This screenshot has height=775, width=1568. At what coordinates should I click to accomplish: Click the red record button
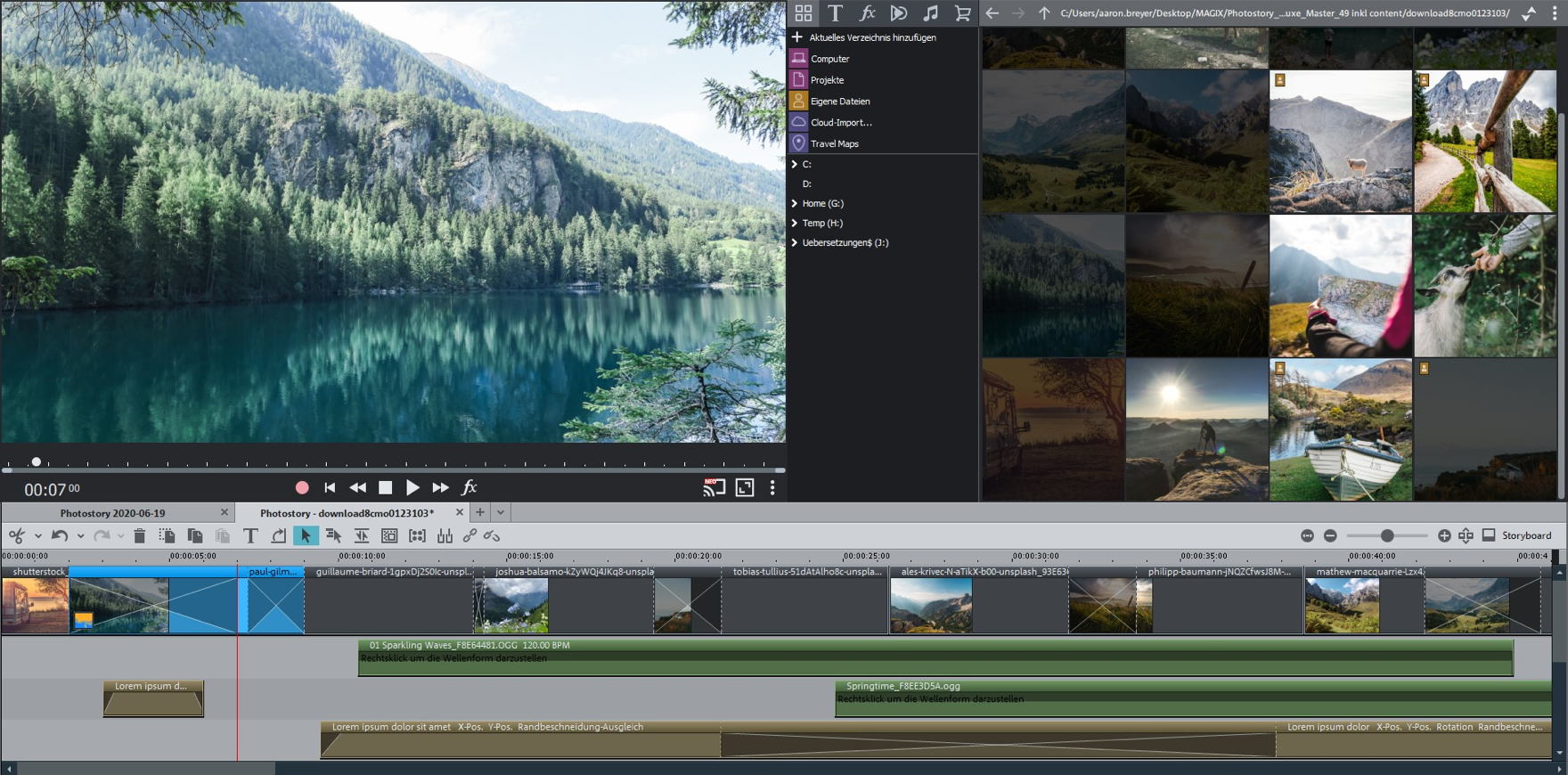pyautogui.click(x=302, y=487)
